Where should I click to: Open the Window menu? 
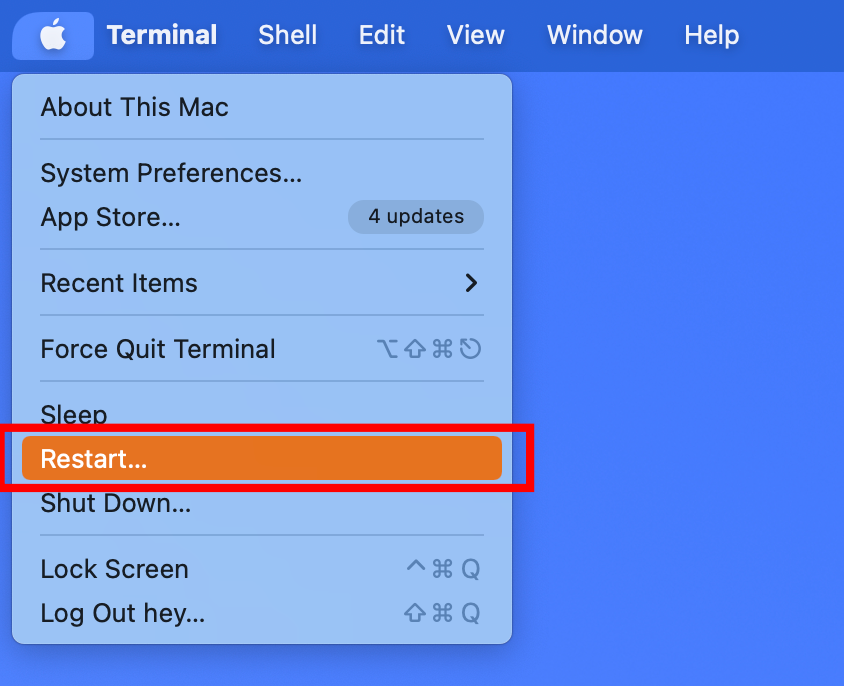coord(594,36)
